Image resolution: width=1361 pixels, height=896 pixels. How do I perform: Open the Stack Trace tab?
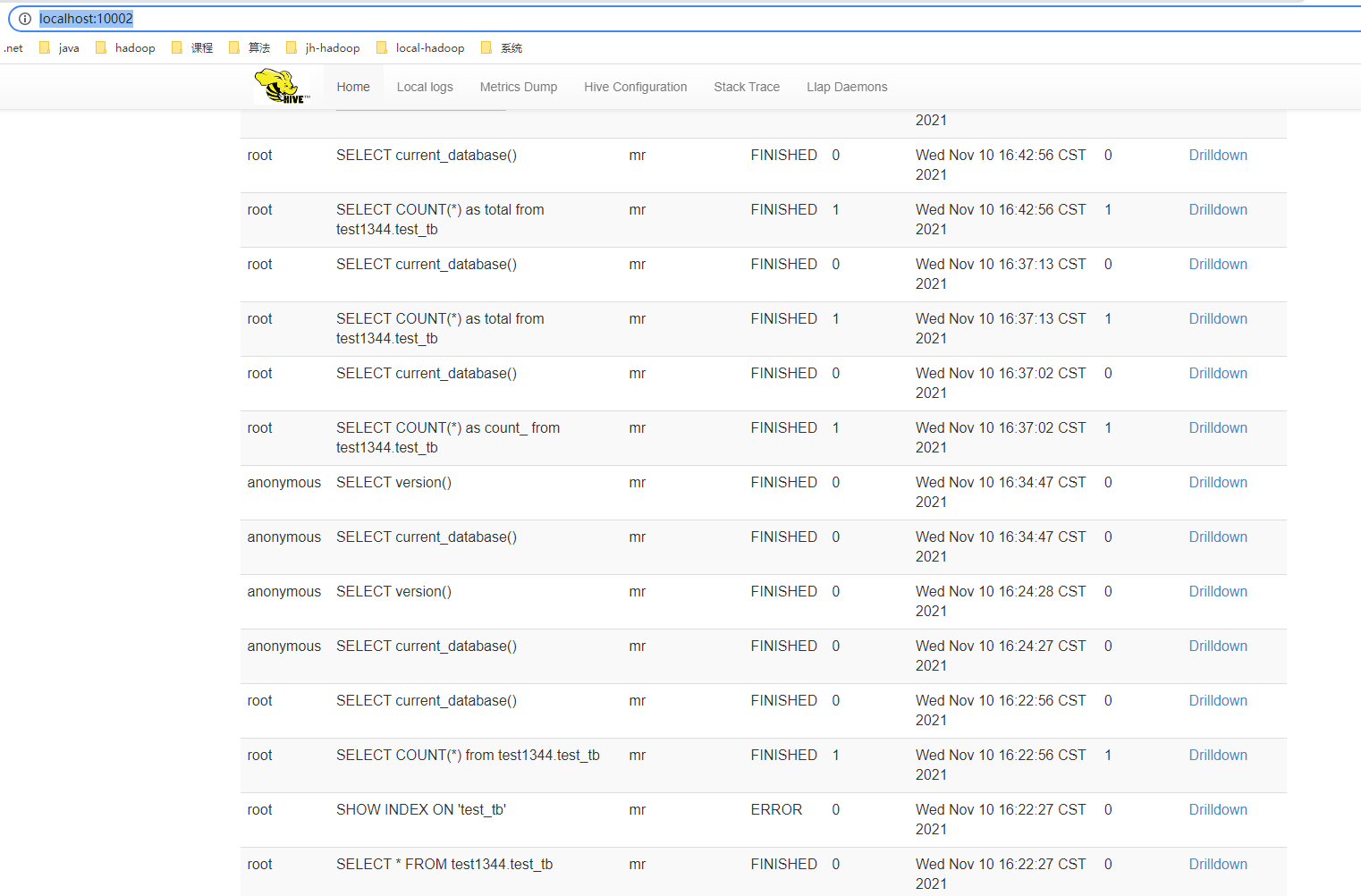pyautogui.click(x=747, y=87)
